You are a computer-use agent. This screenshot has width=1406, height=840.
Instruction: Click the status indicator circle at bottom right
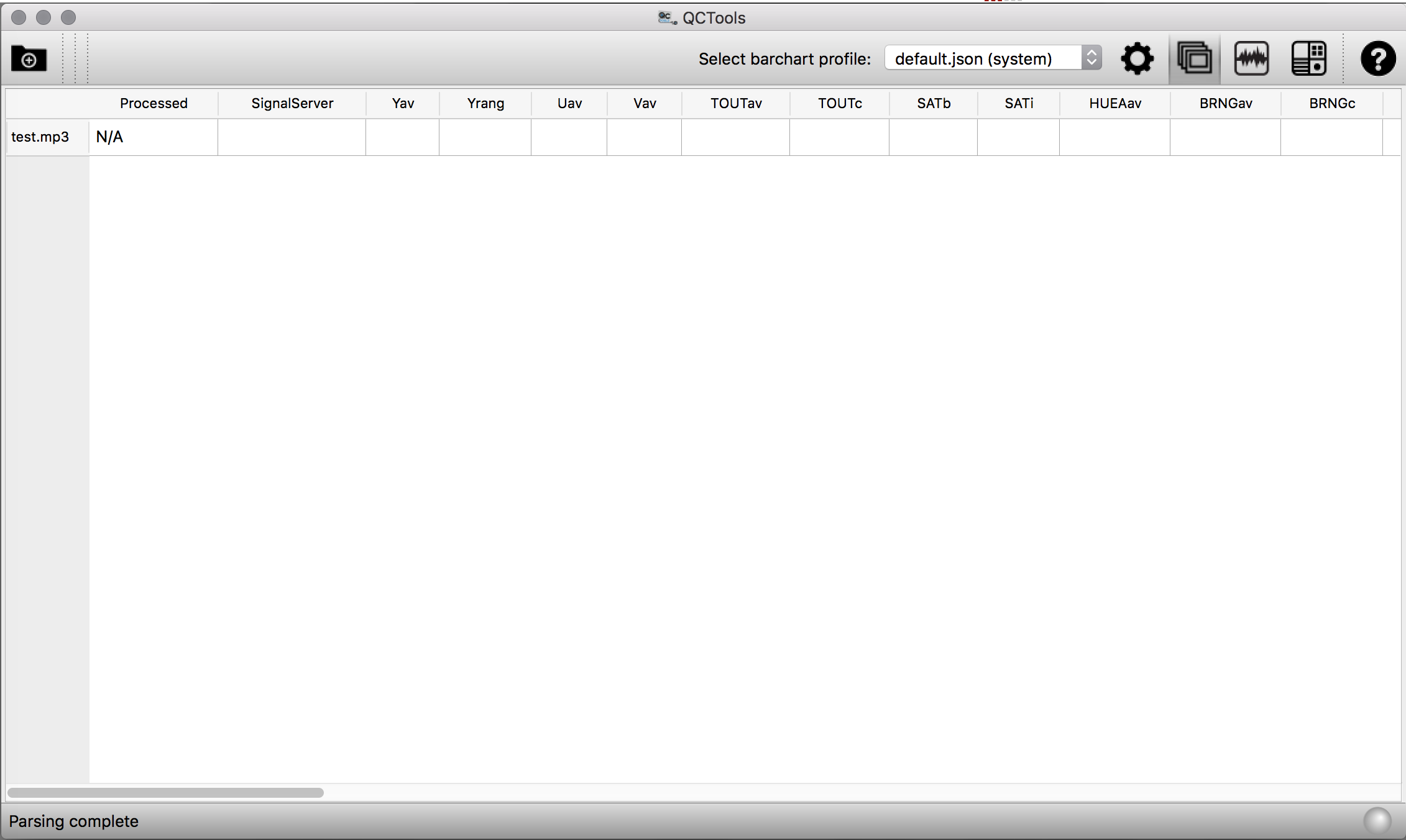(x=1377, y=821)
